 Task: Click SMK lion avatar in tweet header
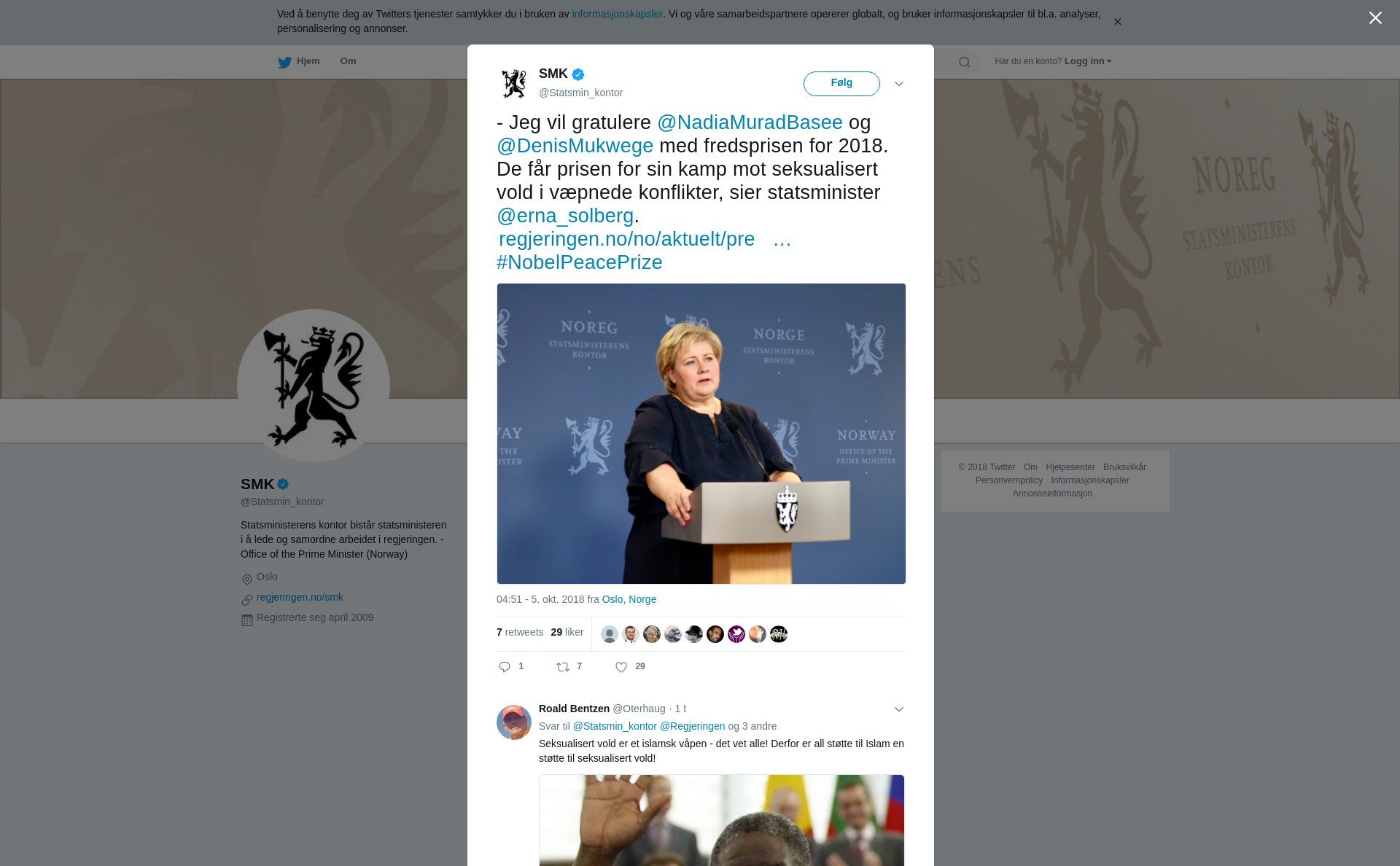pyautogui.click(x=514, y=84)
